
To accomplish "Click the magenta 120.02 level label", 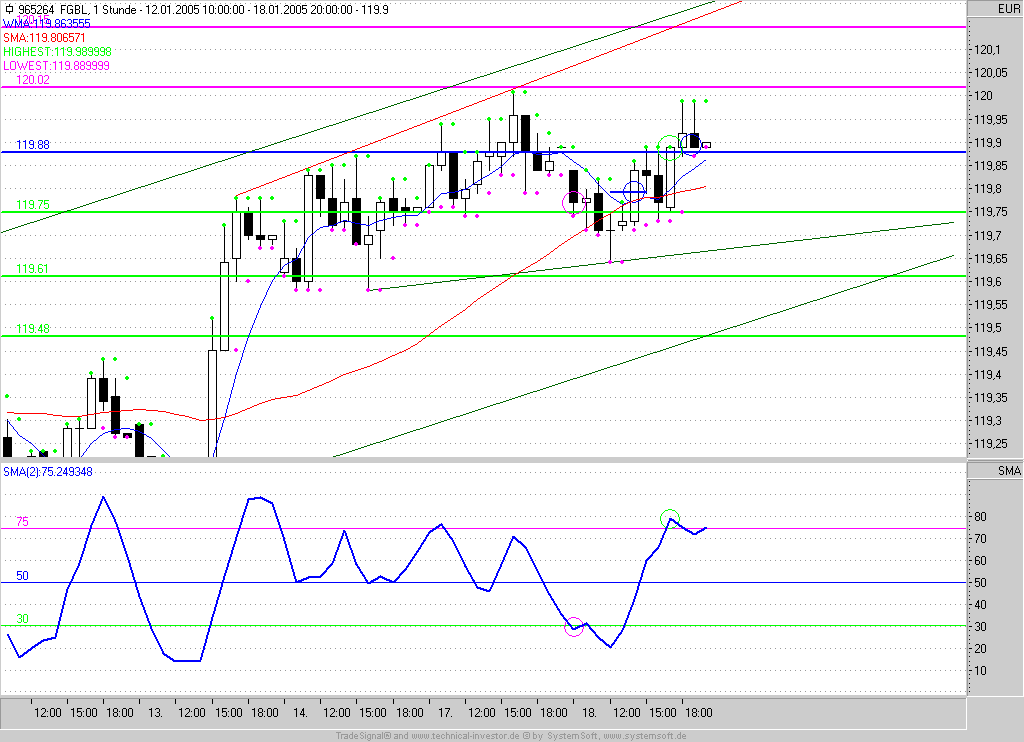I will click(33, 80).
